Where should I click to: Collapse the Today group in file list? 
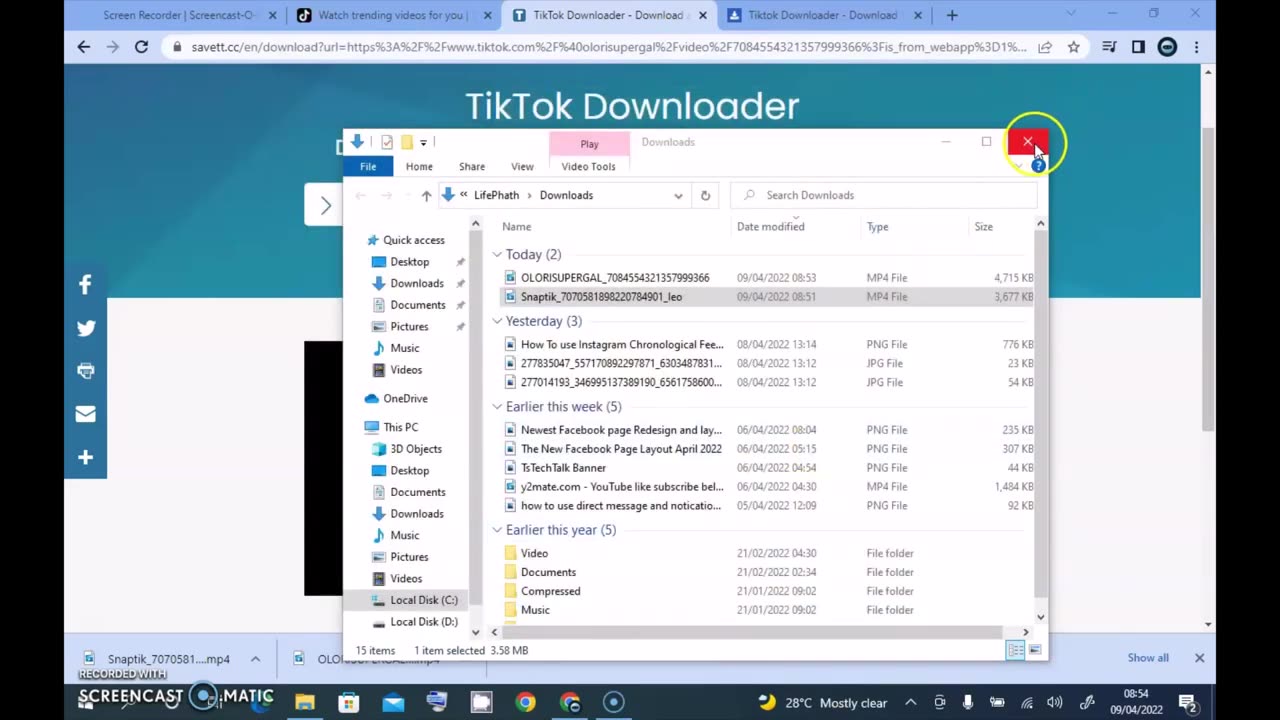click(x=497, y=255)
